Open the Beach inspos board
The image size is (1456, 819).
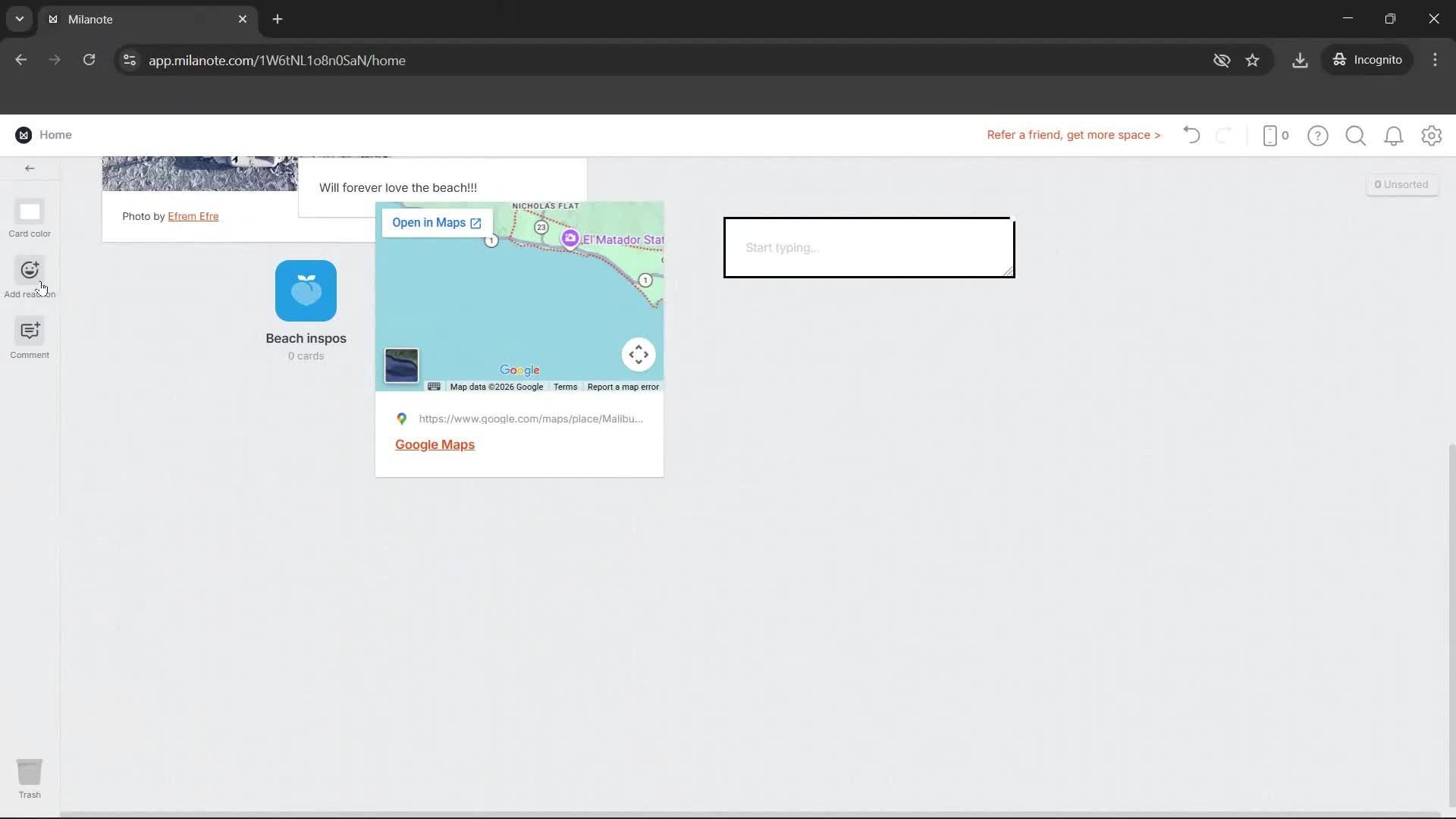click(306, 291)
